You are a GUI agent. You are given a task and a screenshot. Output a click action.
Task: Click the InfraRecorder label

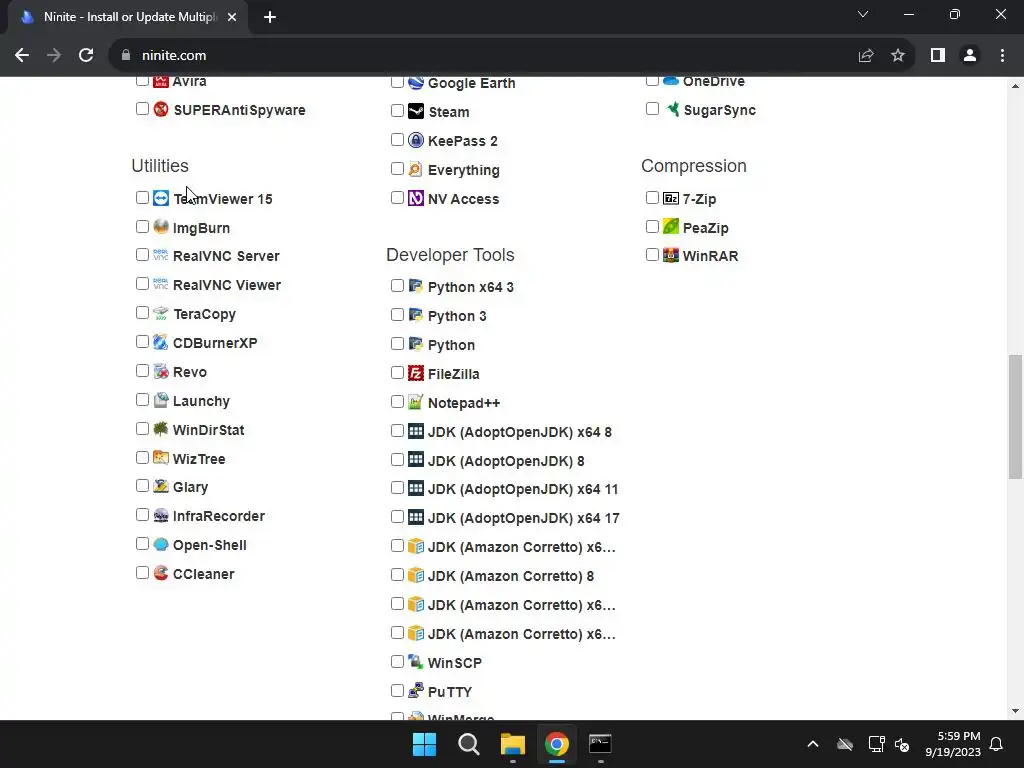tap(219, 516)
